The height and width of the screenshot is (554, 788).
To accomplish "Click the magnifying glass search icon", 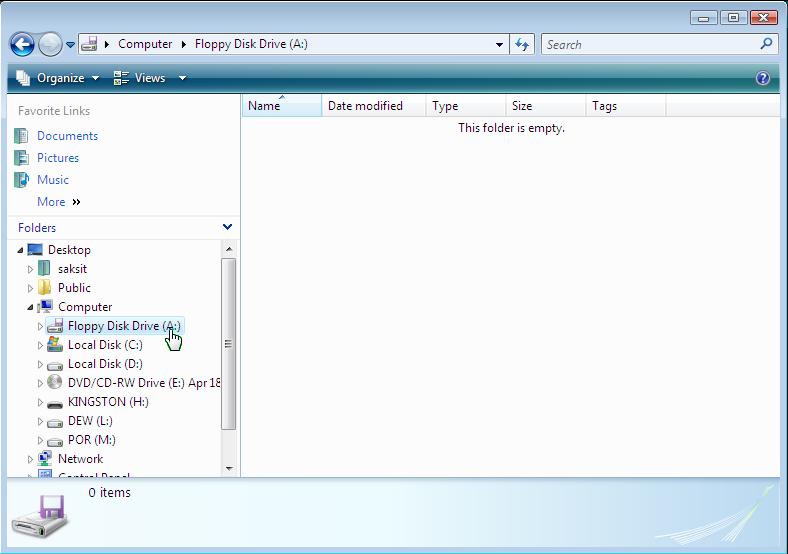I will [x=766, y=44].
